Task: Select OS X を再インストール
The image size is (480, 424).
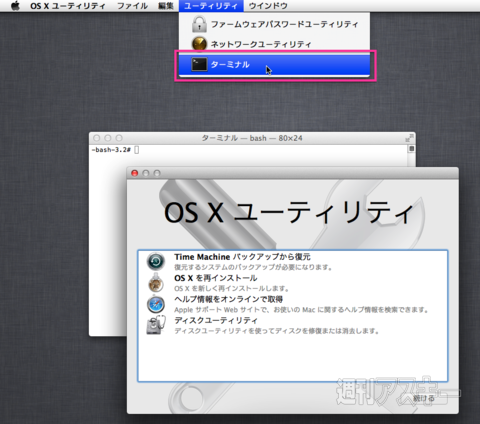Action: pos(293,283)
